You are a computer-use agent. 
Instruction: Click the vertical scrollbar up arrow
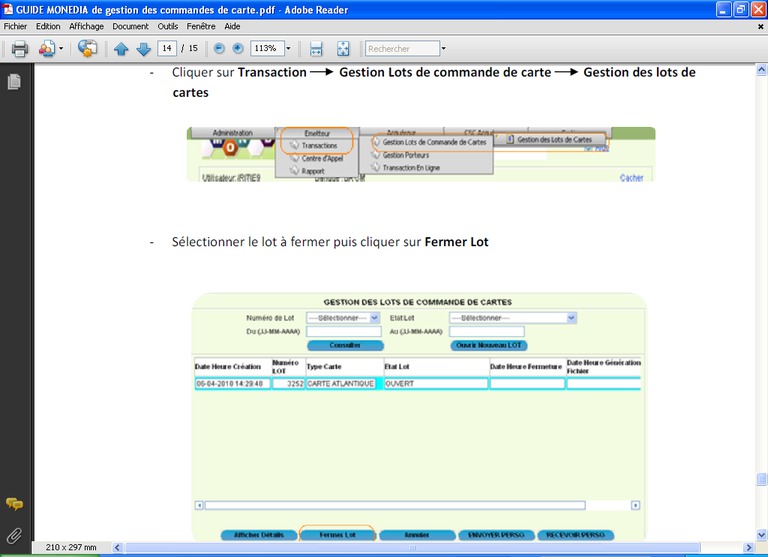tap(761, 70)
